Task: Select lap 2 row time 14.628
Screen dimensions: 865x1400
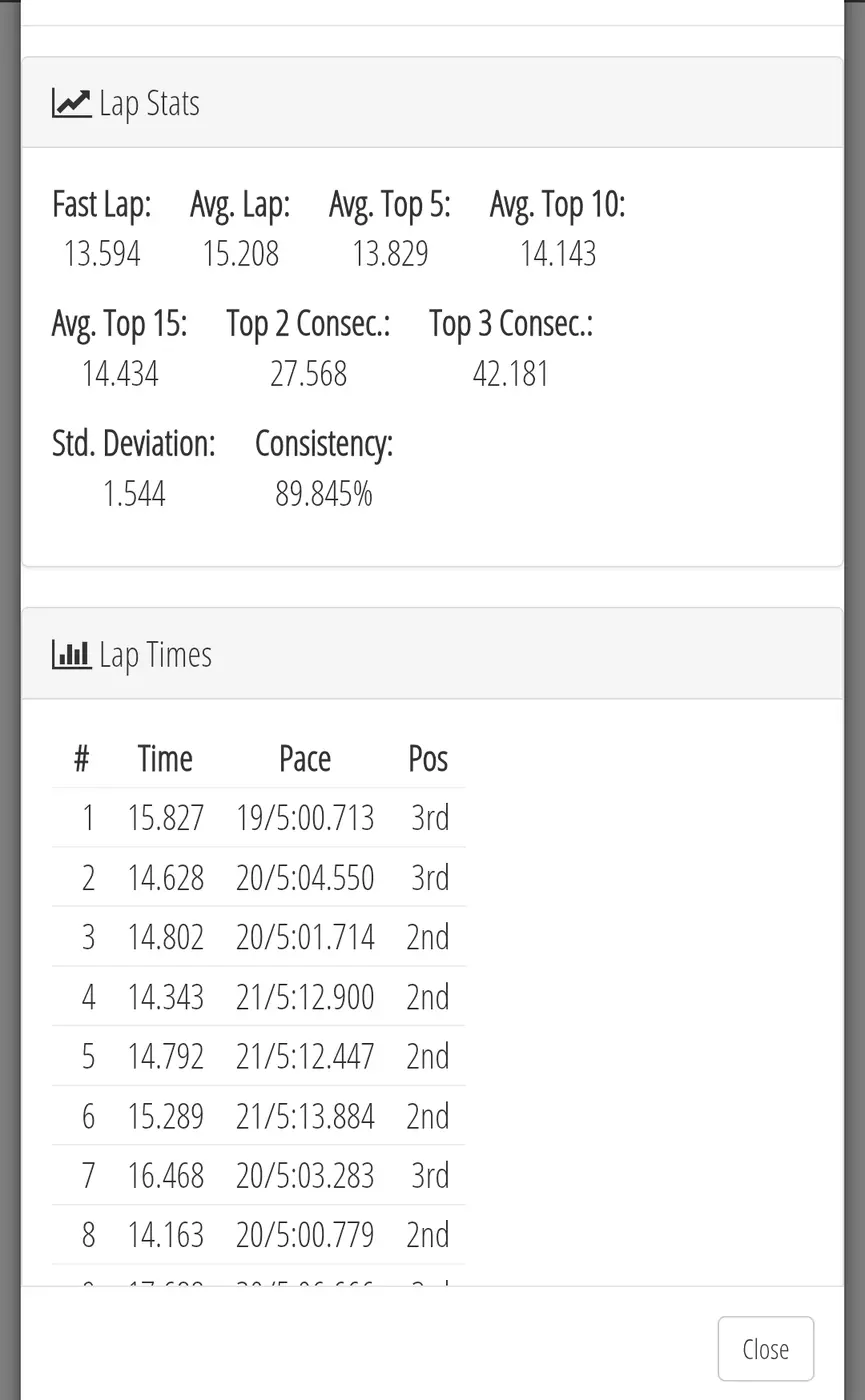Action: click(166, 878)
